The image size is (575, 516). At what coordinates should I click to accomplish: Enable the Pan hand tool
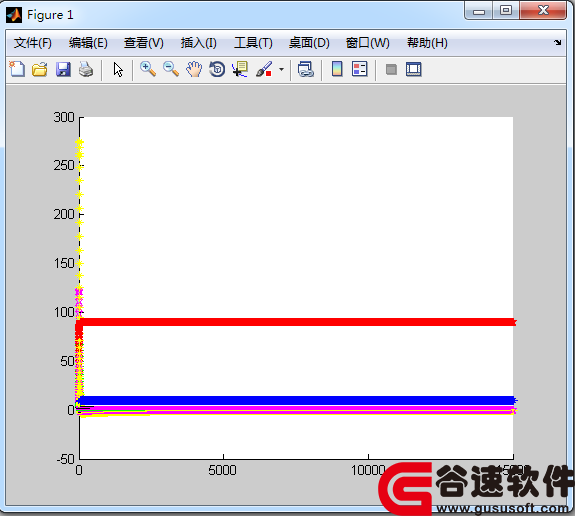pos(194,69)
